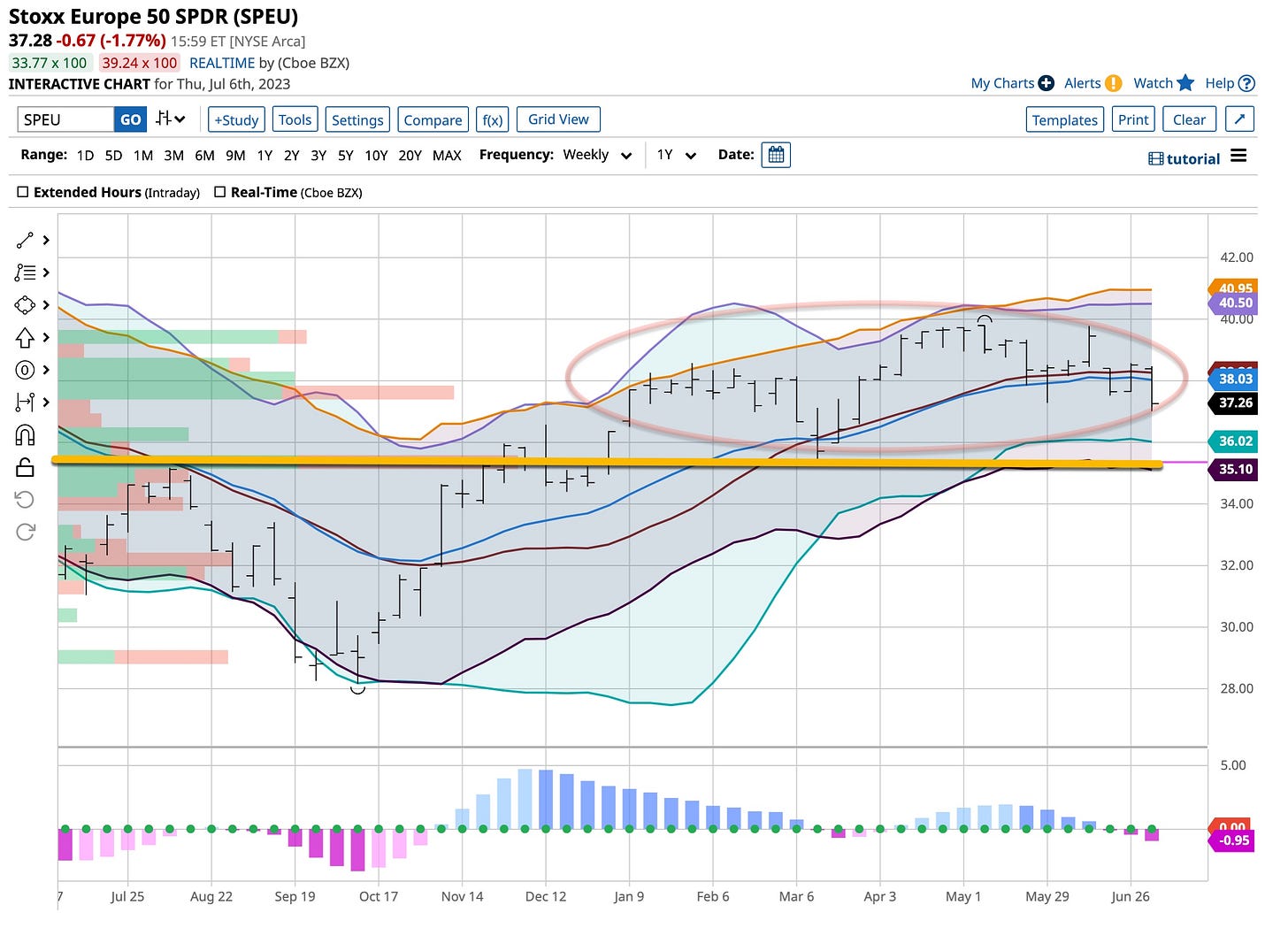The width and height of the screenshot is (1288, 928).
Task: Print the chart
Action: click(1133, 119)
